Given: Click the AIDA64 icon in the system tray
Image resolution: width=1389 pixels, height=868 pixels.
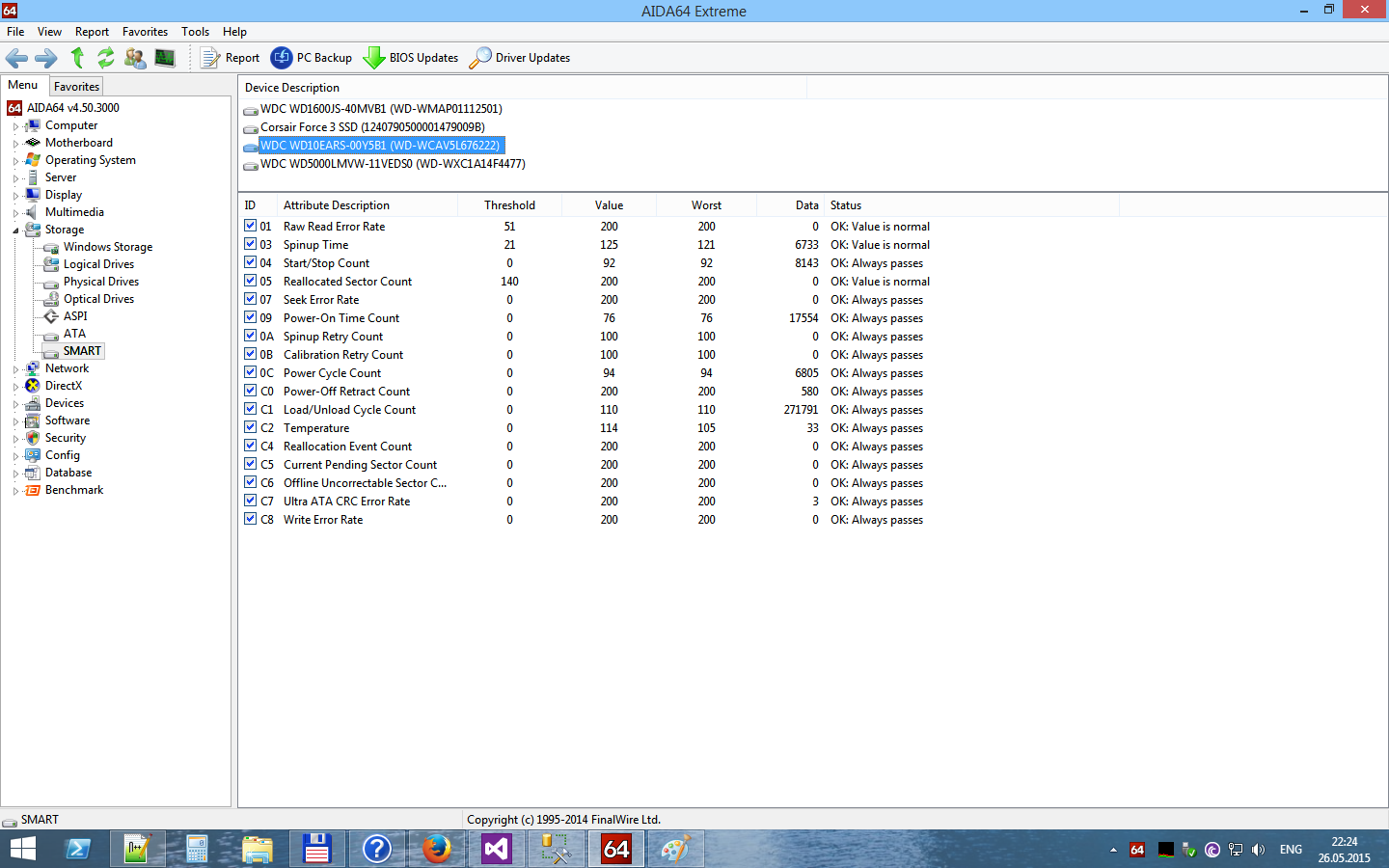Looking at the screenshot, I should pyautogui.click(x=1137, y=850).
